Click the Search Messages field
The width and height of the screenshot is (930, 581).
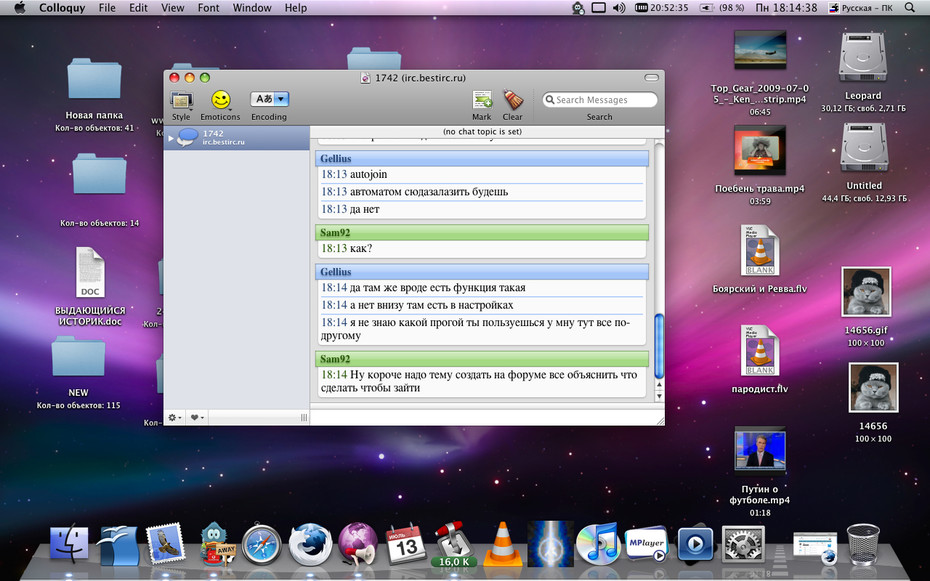click(600, 100)
